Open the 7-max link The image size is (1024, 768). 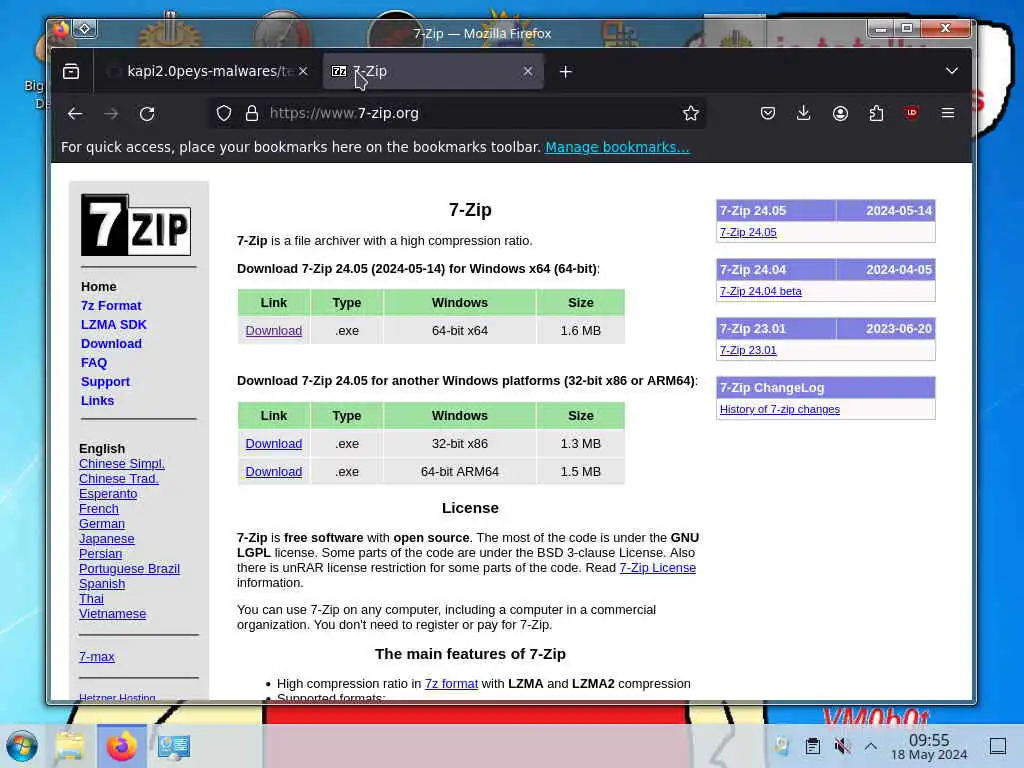point(96,657)
